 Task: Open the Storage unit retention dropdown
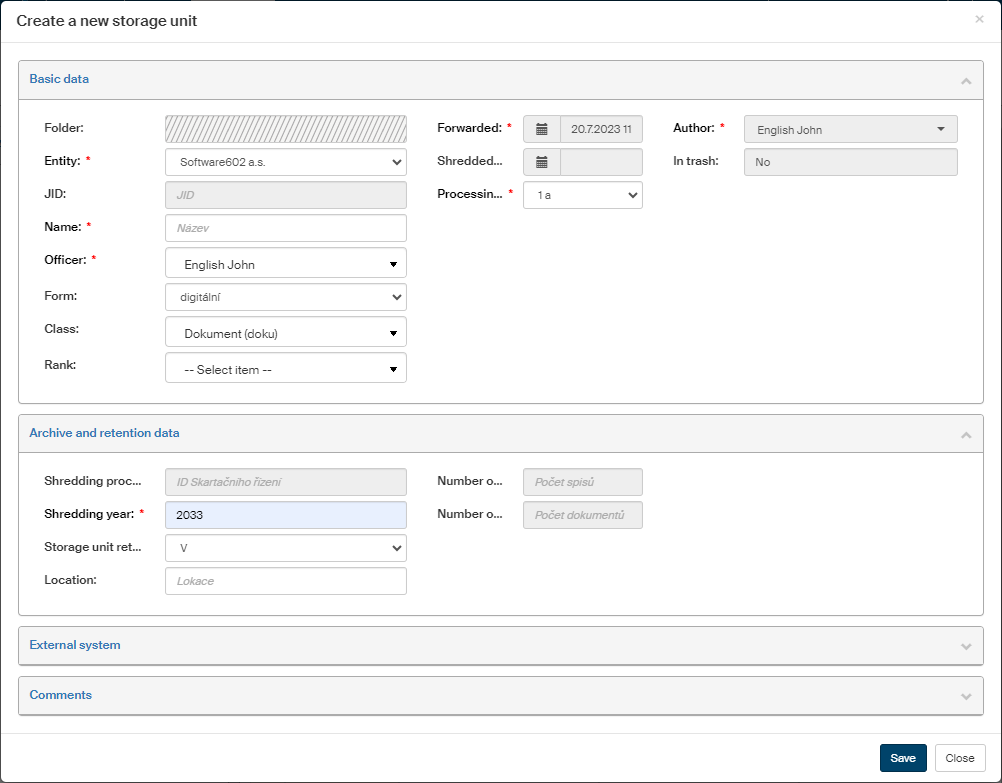pyautogui.click(x=285, y=548)
